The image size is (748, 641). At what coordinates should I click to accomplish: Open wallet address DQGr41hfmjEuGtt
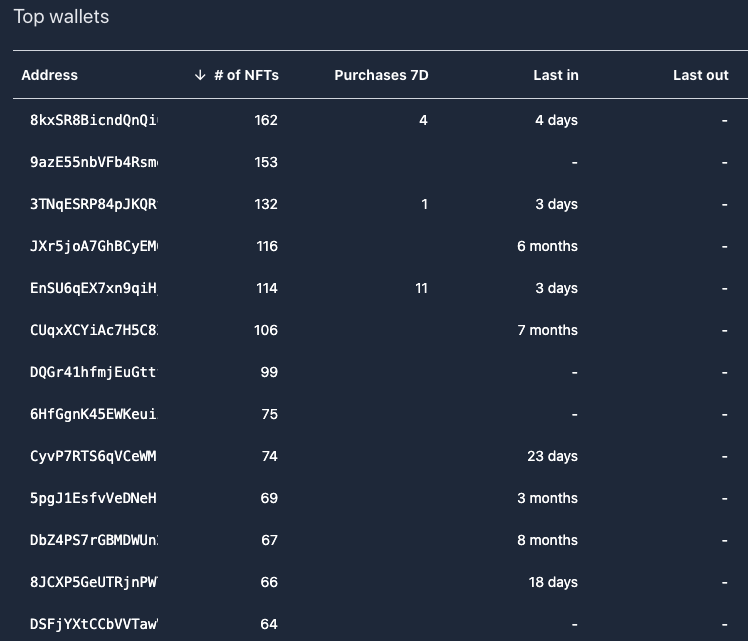94,372
